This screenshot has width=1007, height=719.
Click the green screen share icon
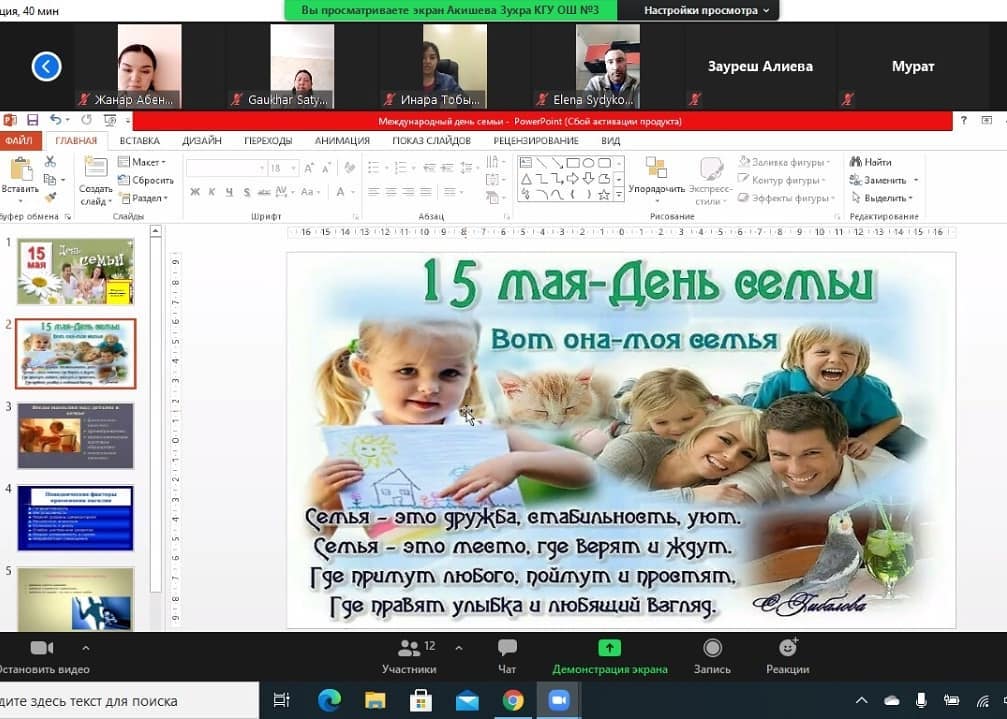[x=609, y=648]
